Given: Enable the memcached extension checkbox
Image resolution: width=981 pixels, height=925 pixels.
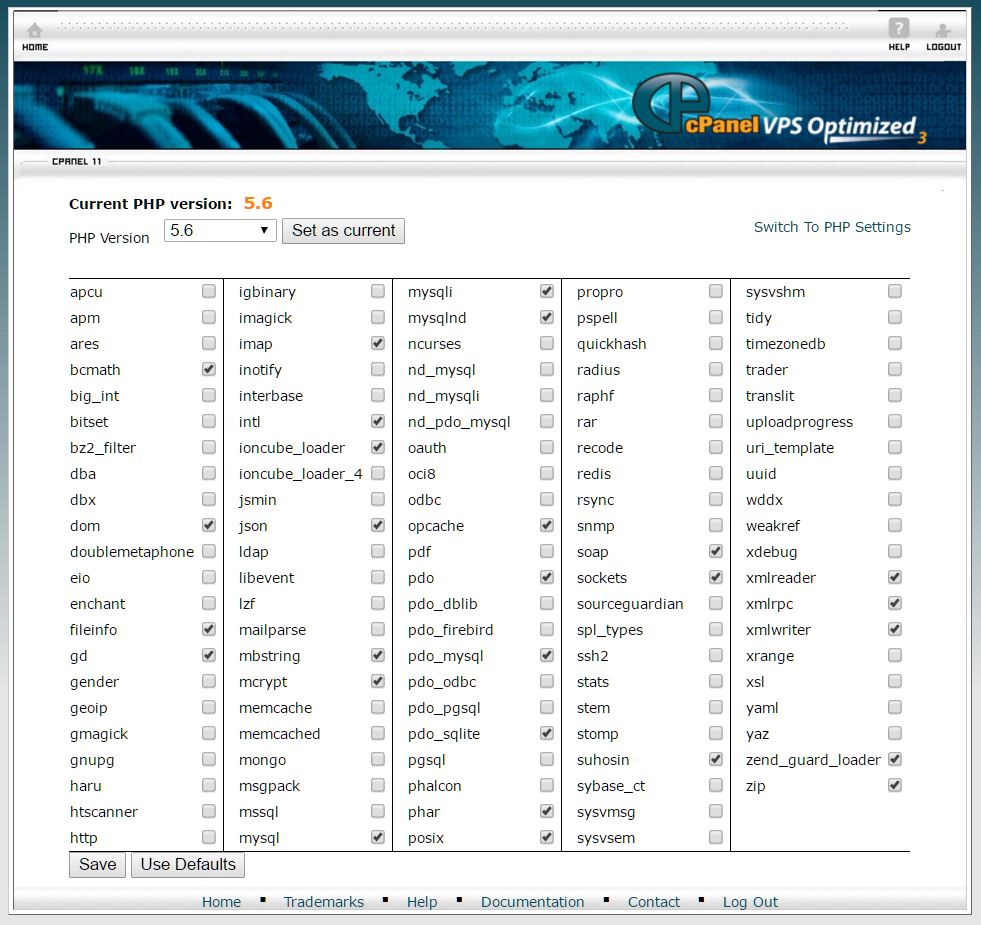Looking at the screenshot, I should (x=378, y=733).
